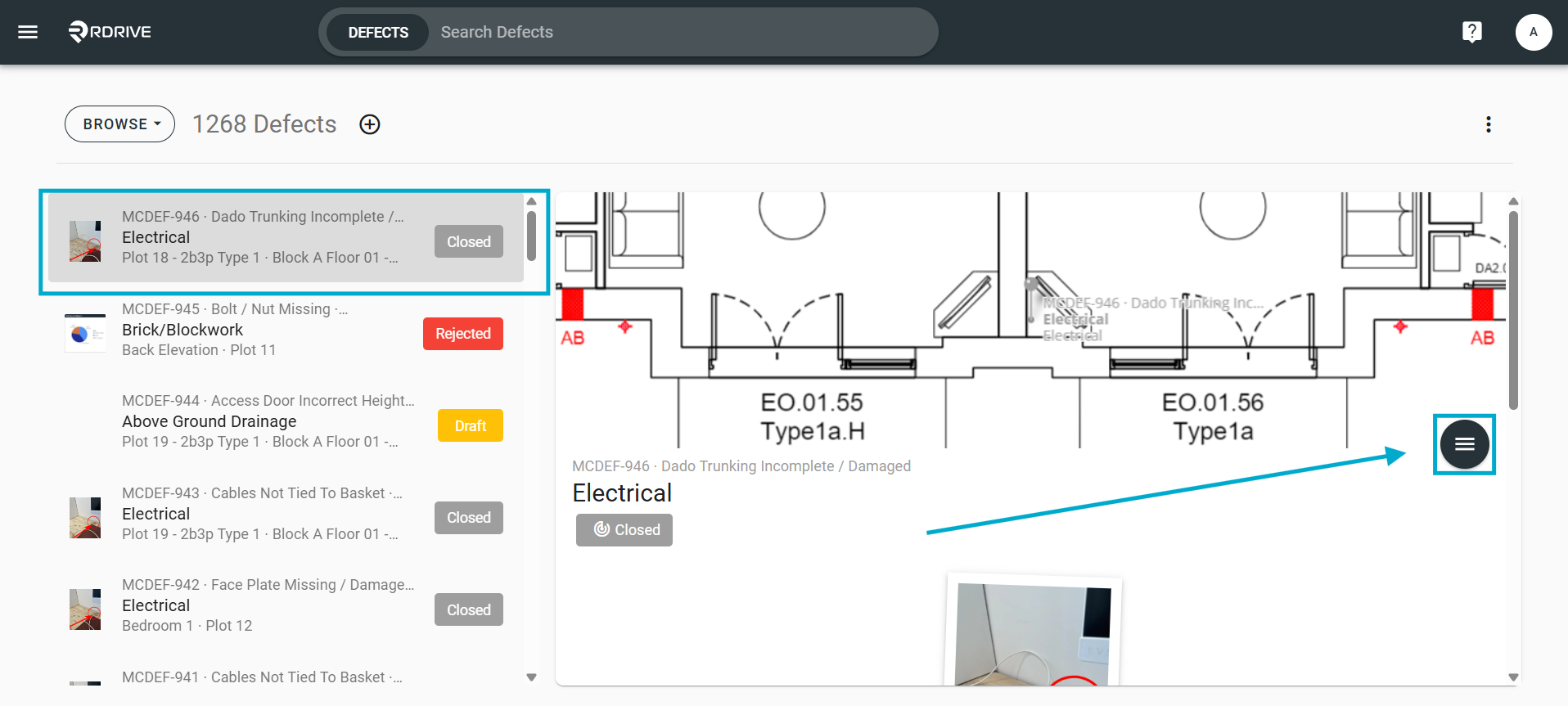Click the defect list scroll up arrow
Screen dimensions: 1568x706
coord(531,201)
